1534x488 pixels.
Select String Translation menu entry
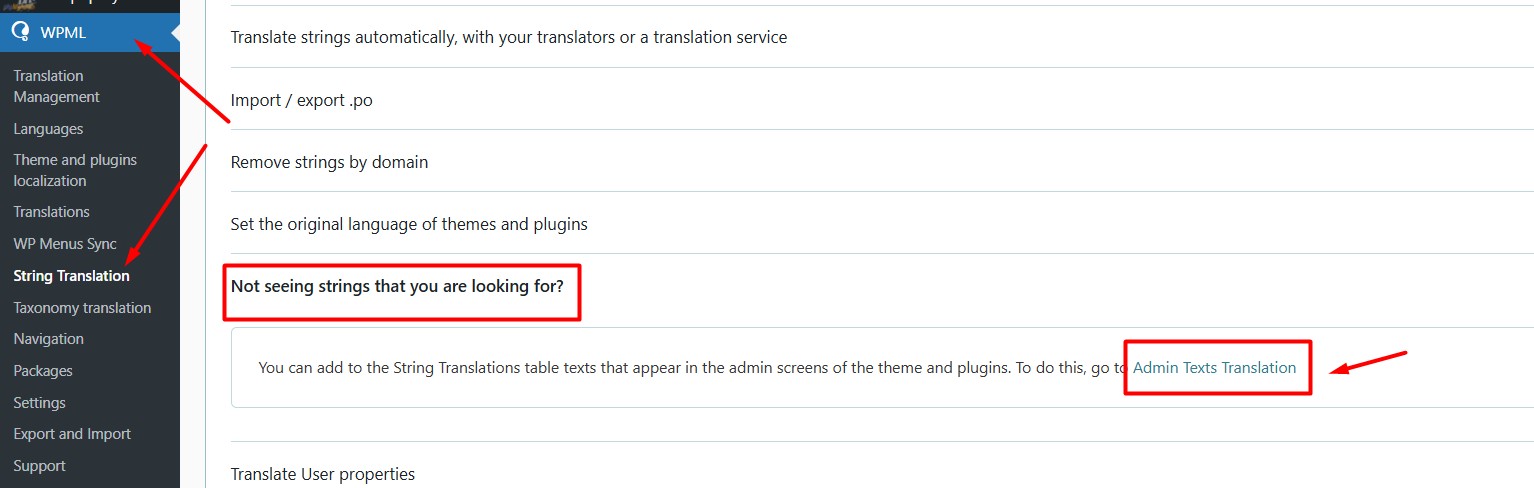pos(71,276)
